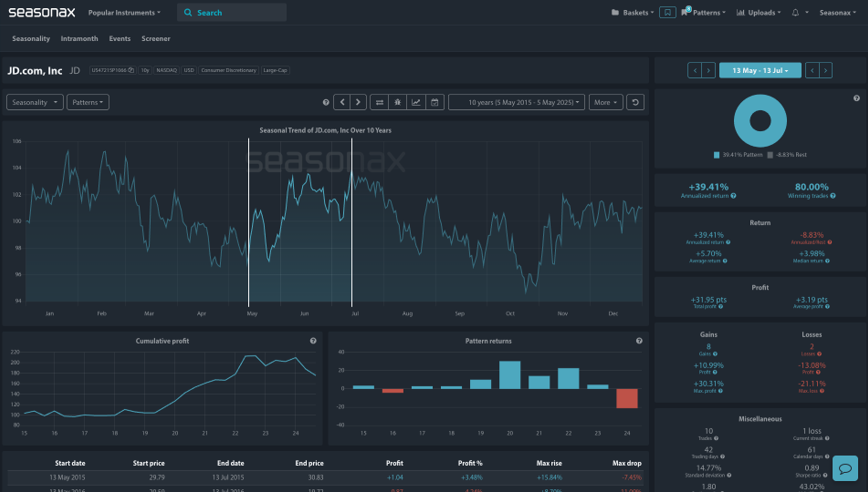Switch to Seasonality tab
868x493 pixels.
pyautogui.click(x=31, y=39)
